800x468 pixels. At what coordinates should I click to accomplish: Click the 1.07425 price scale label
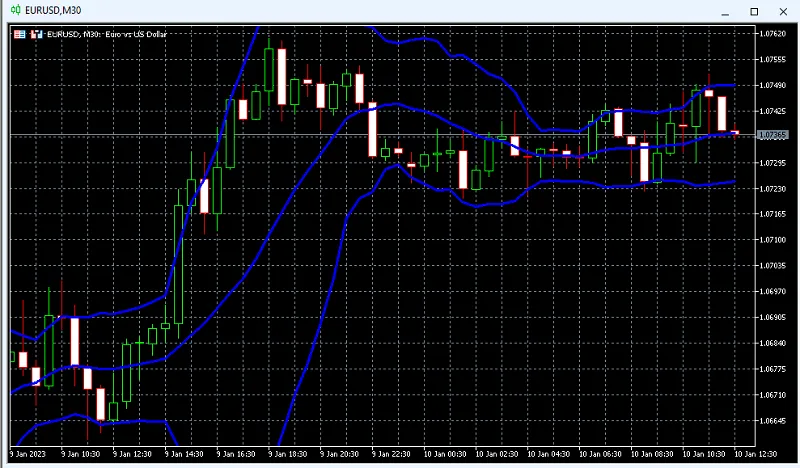click(x=772, y=111)
